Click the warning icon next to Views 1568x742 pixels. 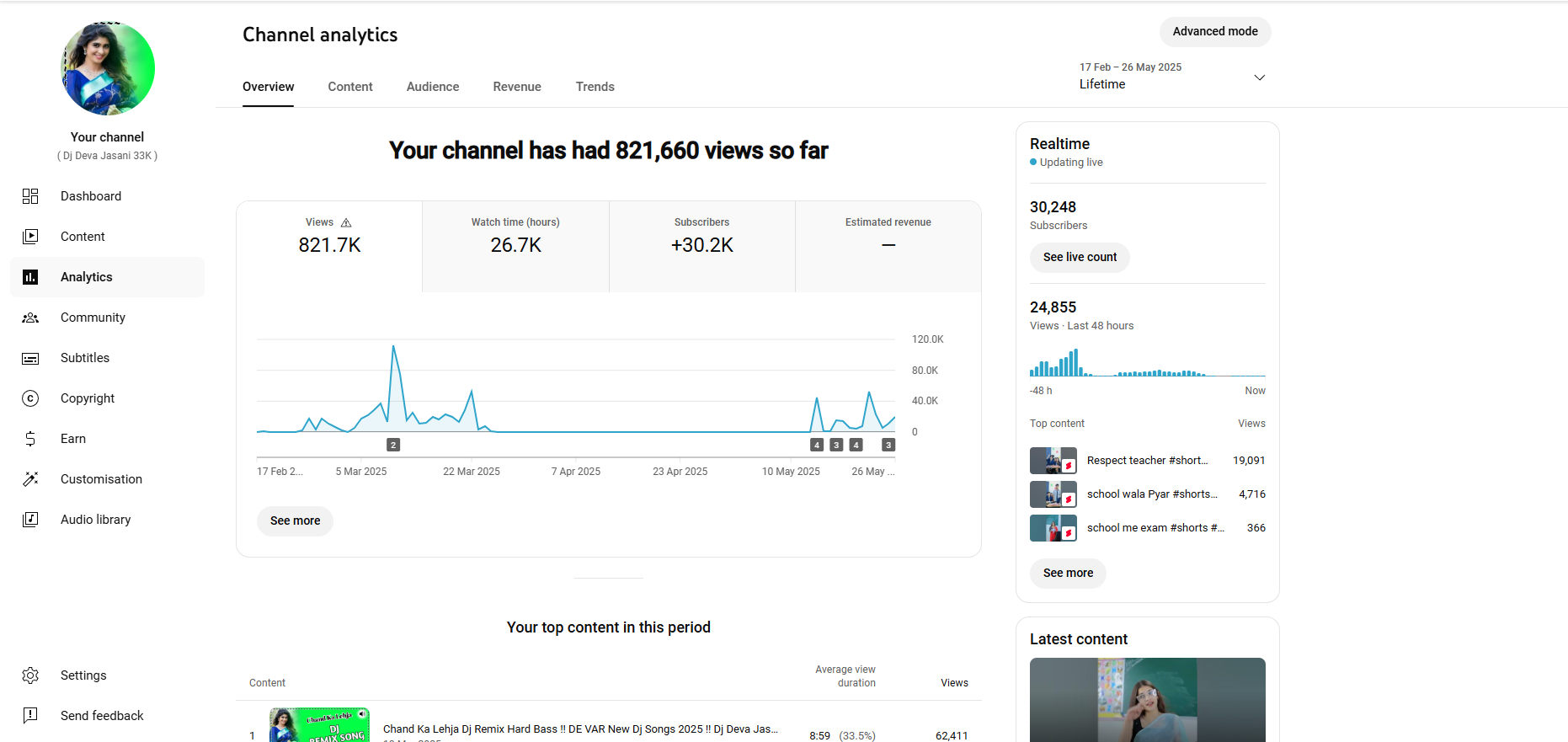coord(346,222)
